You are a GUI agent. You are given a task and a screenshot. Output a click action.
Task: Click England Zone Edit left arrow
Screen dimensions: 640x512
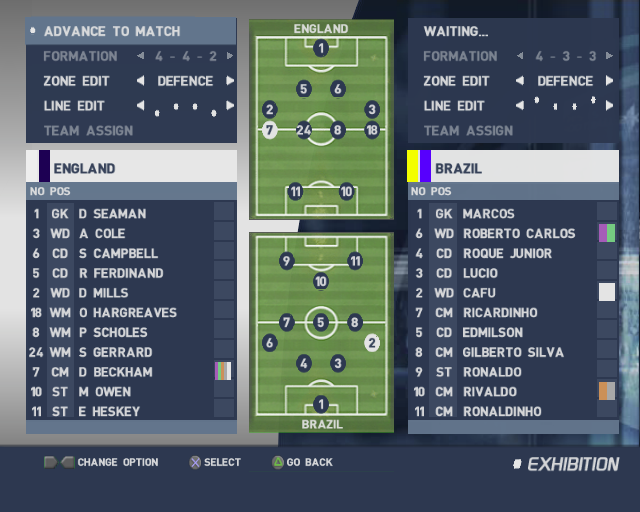click(140, 81)
